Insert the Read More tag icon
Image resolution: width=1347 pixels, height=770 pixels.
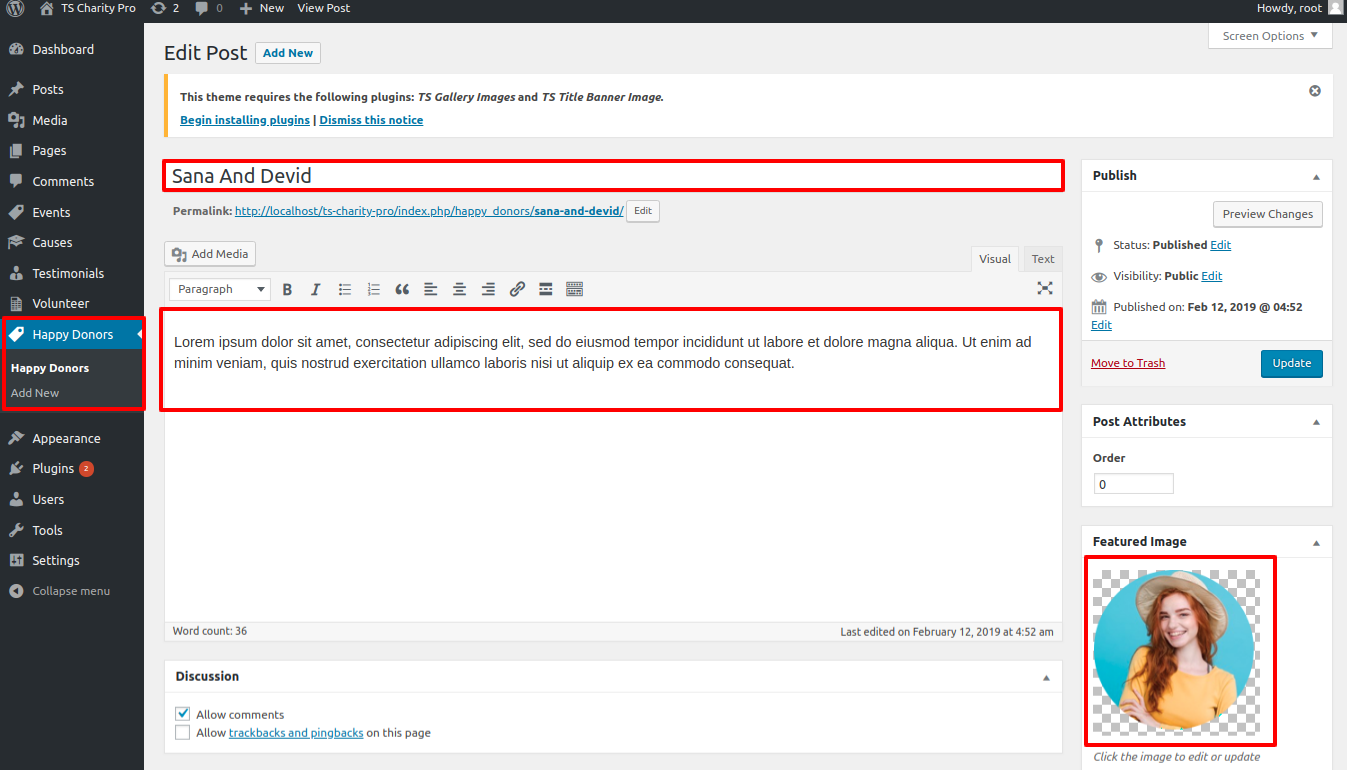(x=546, y=289)
